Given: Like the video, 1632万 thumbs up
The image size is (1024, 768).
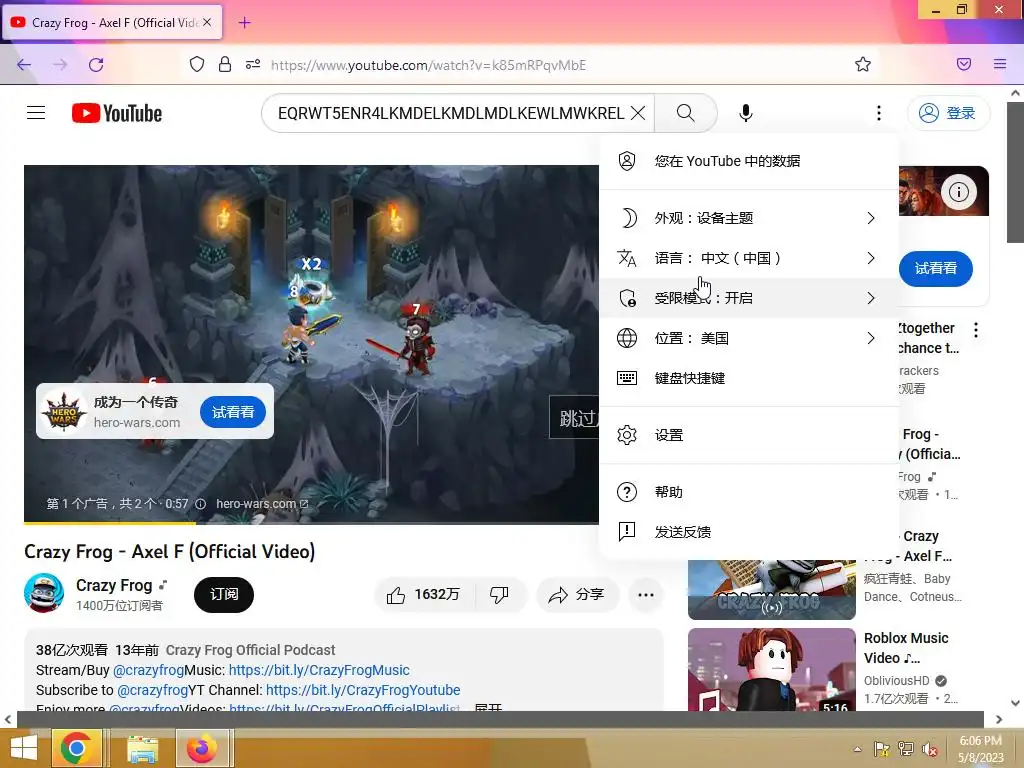Looking at the screenshot, I should (424, 595).
